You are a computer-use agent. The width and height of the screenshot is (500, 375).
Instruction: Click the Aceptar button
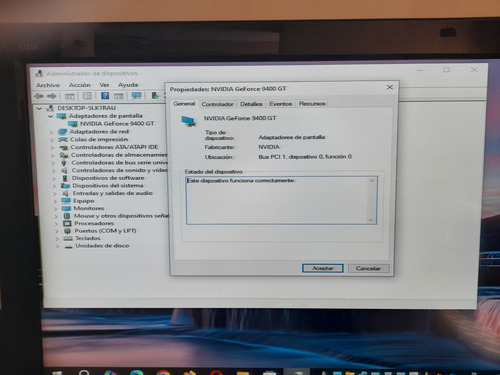point(323,268)
